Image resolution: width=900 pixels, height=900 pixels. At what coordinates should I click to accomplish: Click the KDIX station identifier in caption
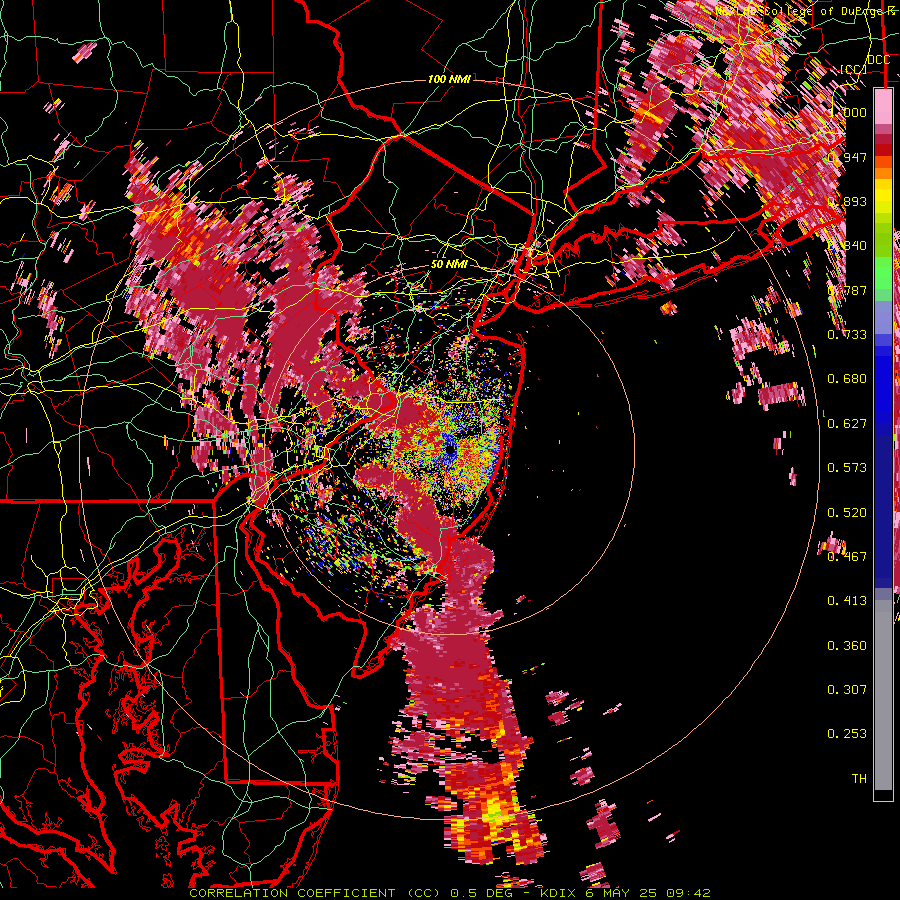559,893
